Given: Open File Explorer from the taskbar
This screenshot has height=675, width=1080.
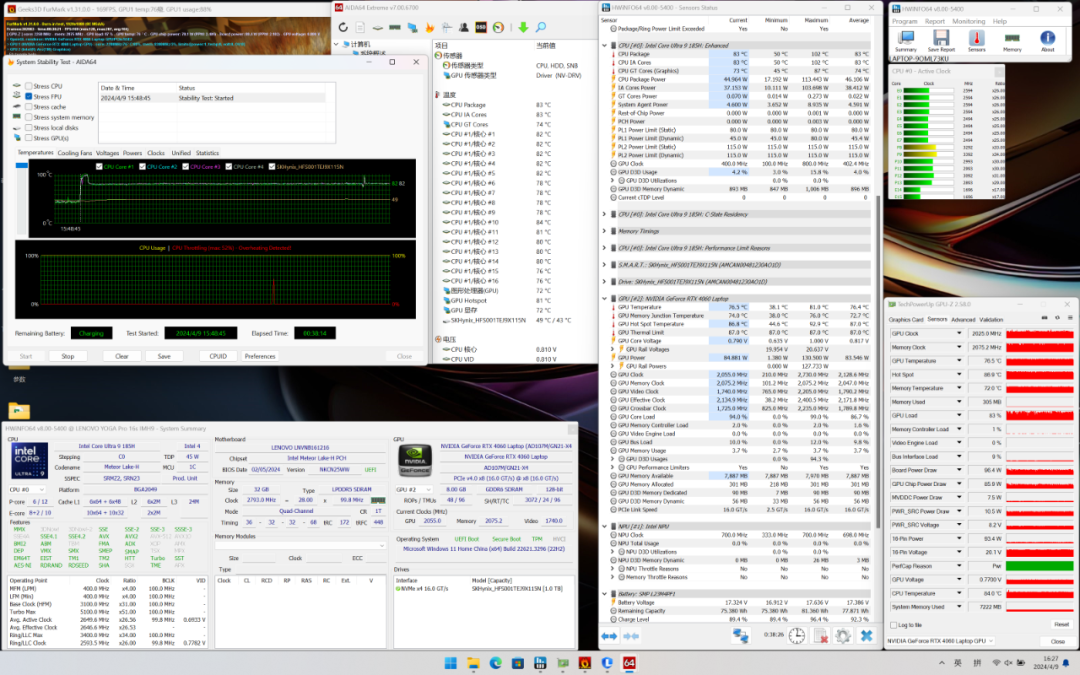Looking at the screenshot, I should click(x=473, y=663).
